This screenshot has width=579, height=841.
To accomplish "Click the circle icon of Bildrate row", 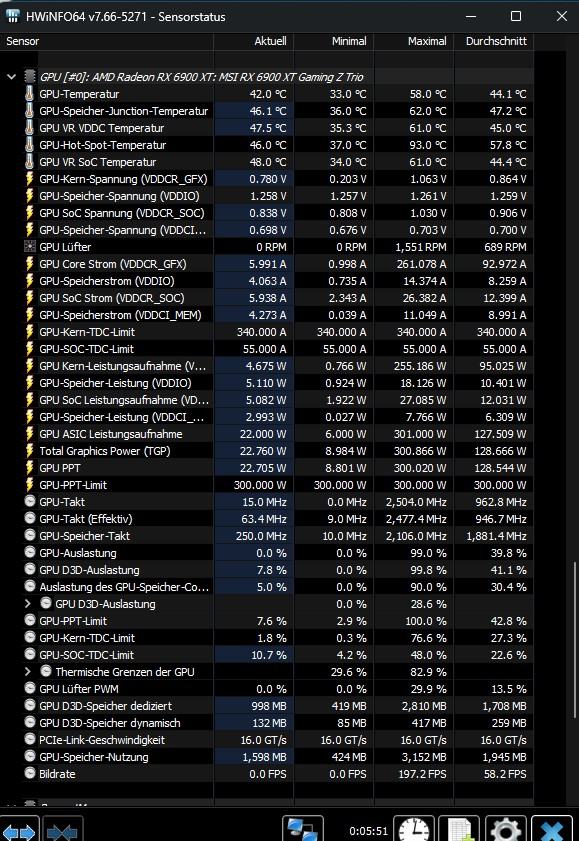I will [30, 773].
